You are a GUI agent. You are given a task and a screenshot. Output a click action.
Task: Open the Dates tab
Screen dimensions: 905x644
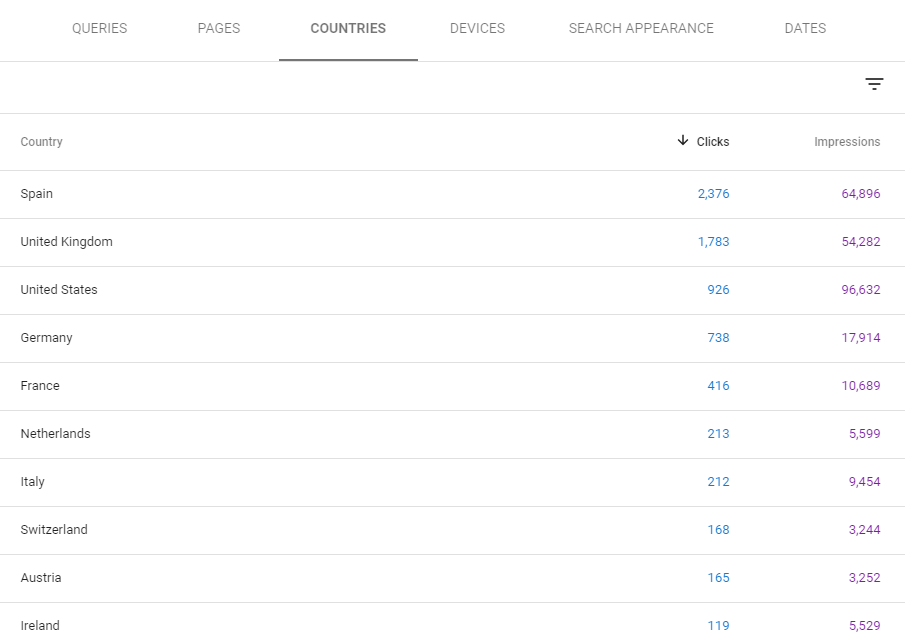tap(805, 28)
